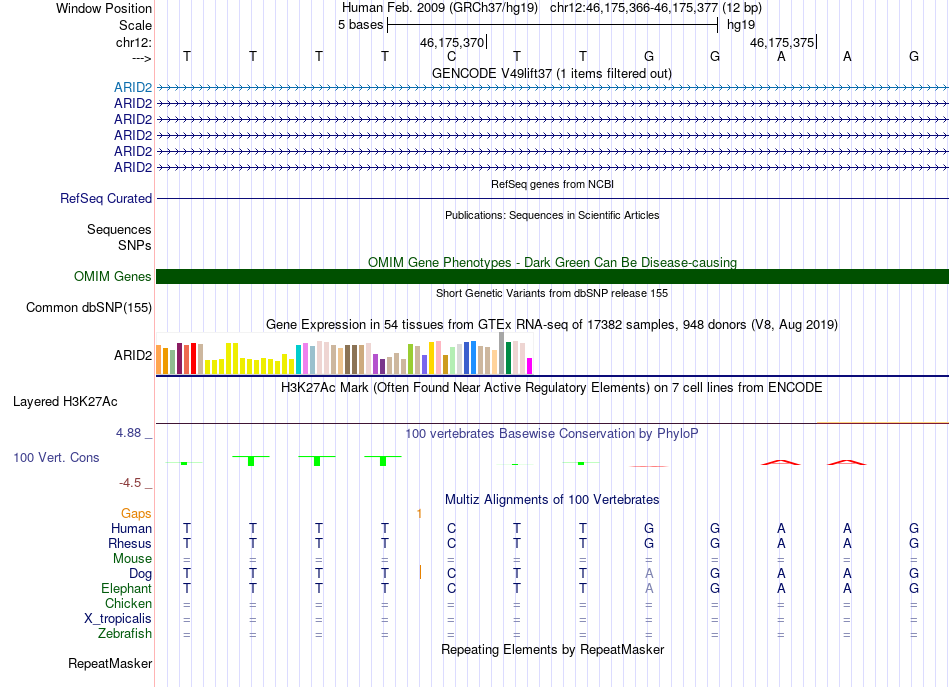950x687 pixels.
Task: Click the OMIM Genes track label
Action: (x=112, y=276)
